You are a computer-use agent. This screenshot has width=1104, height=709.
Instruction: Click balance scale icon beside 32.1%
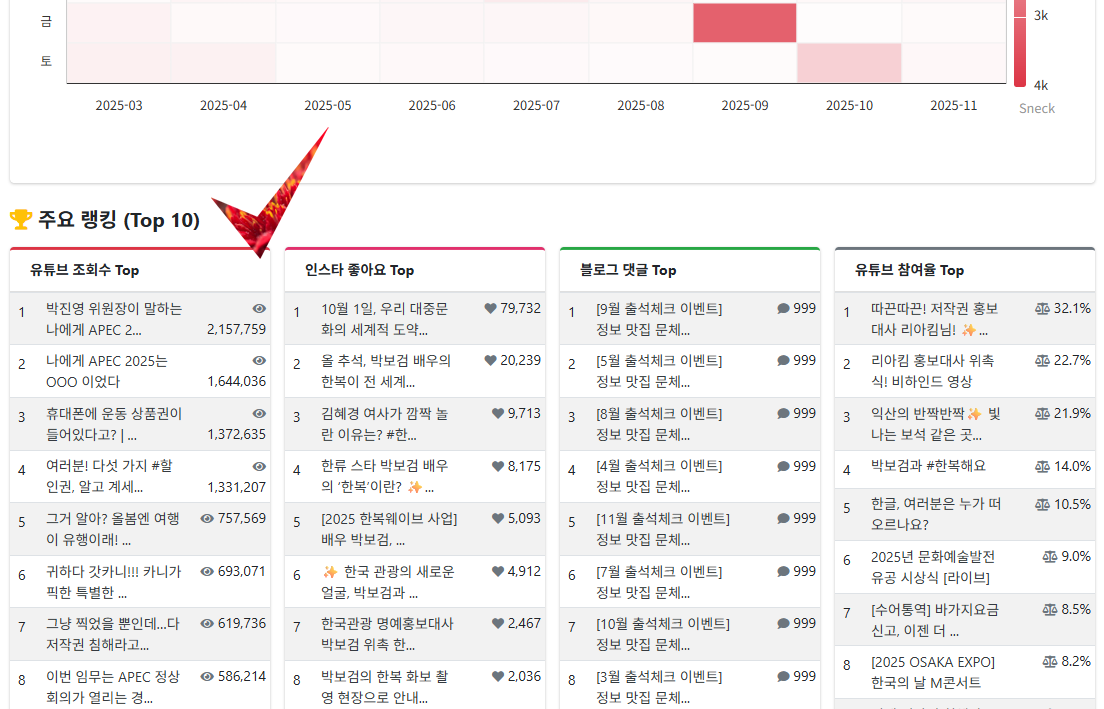[x=1042, y=309]
